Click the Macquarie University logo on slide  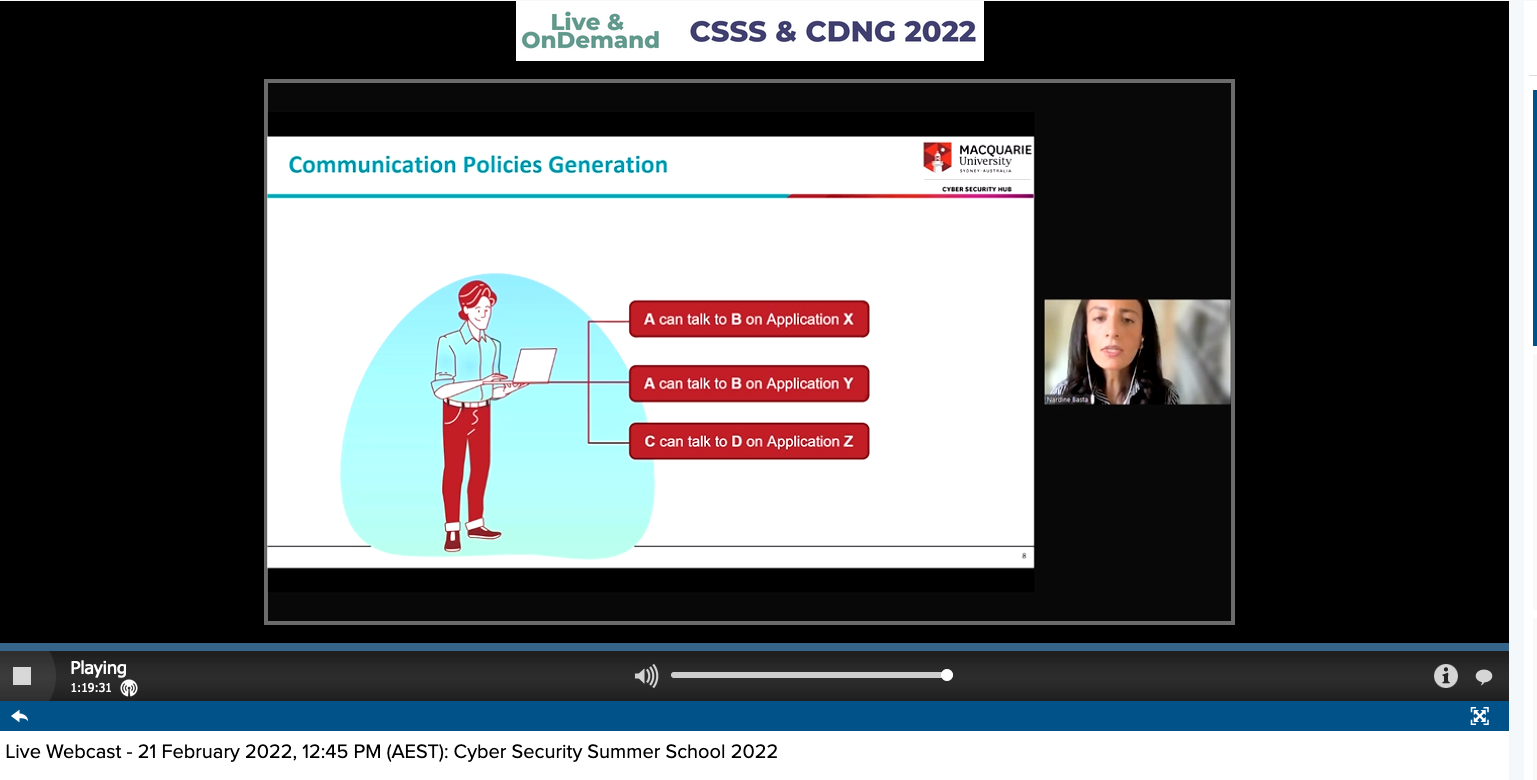tap(977, 159)
